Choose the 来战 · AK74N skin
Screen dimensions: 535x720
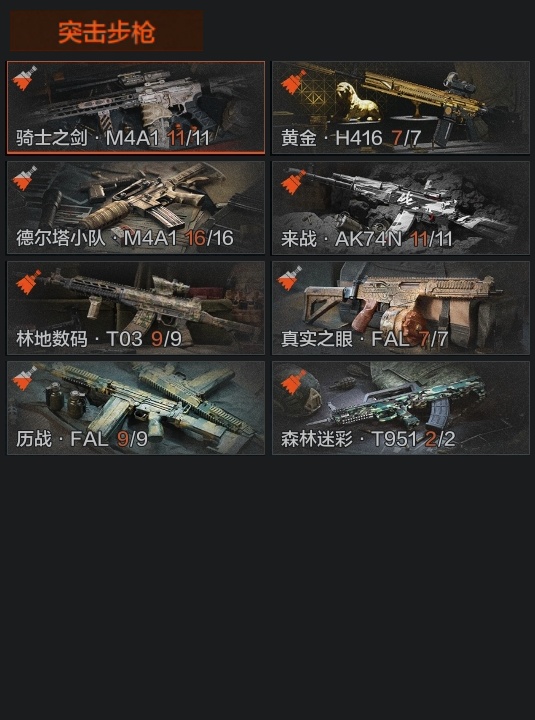point(401,208)
